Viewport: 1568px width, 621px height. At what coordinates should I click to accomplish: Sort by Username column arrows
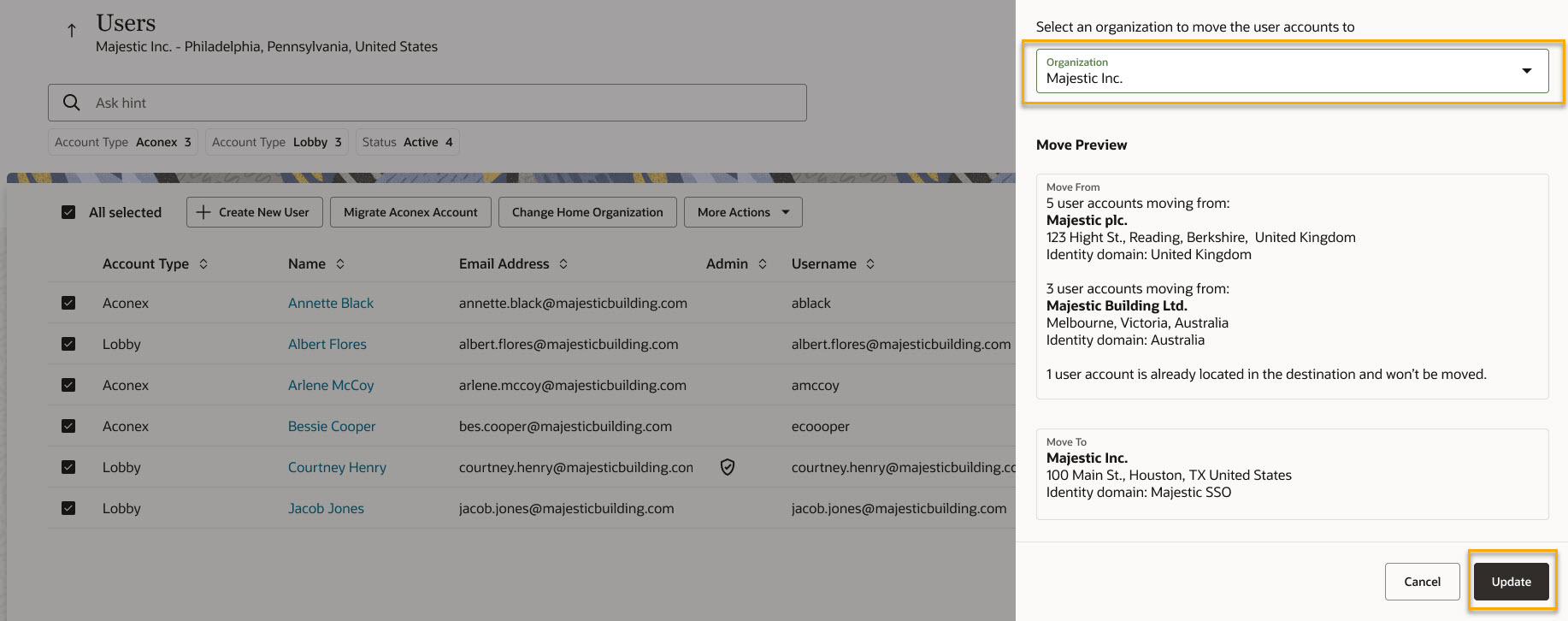click(x=870, y=263)
